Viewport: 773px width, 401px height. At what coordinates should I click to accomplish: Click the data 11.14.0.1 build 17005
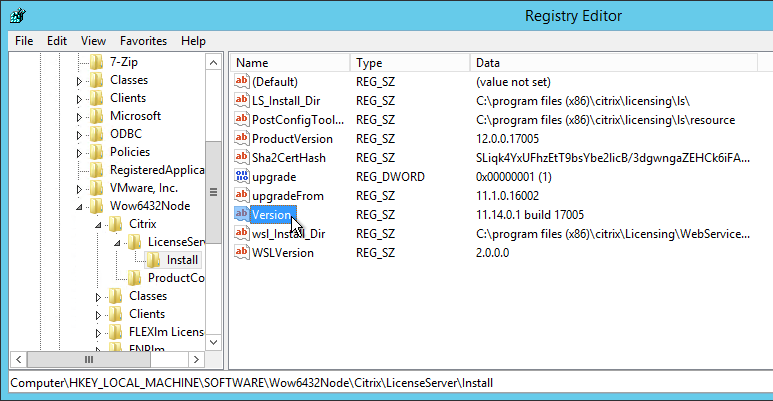tap(530, 215)
